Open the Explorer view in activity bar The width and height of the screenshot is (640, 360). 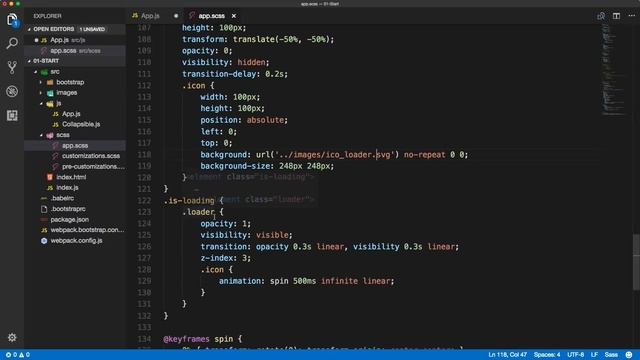click(12, 20)
